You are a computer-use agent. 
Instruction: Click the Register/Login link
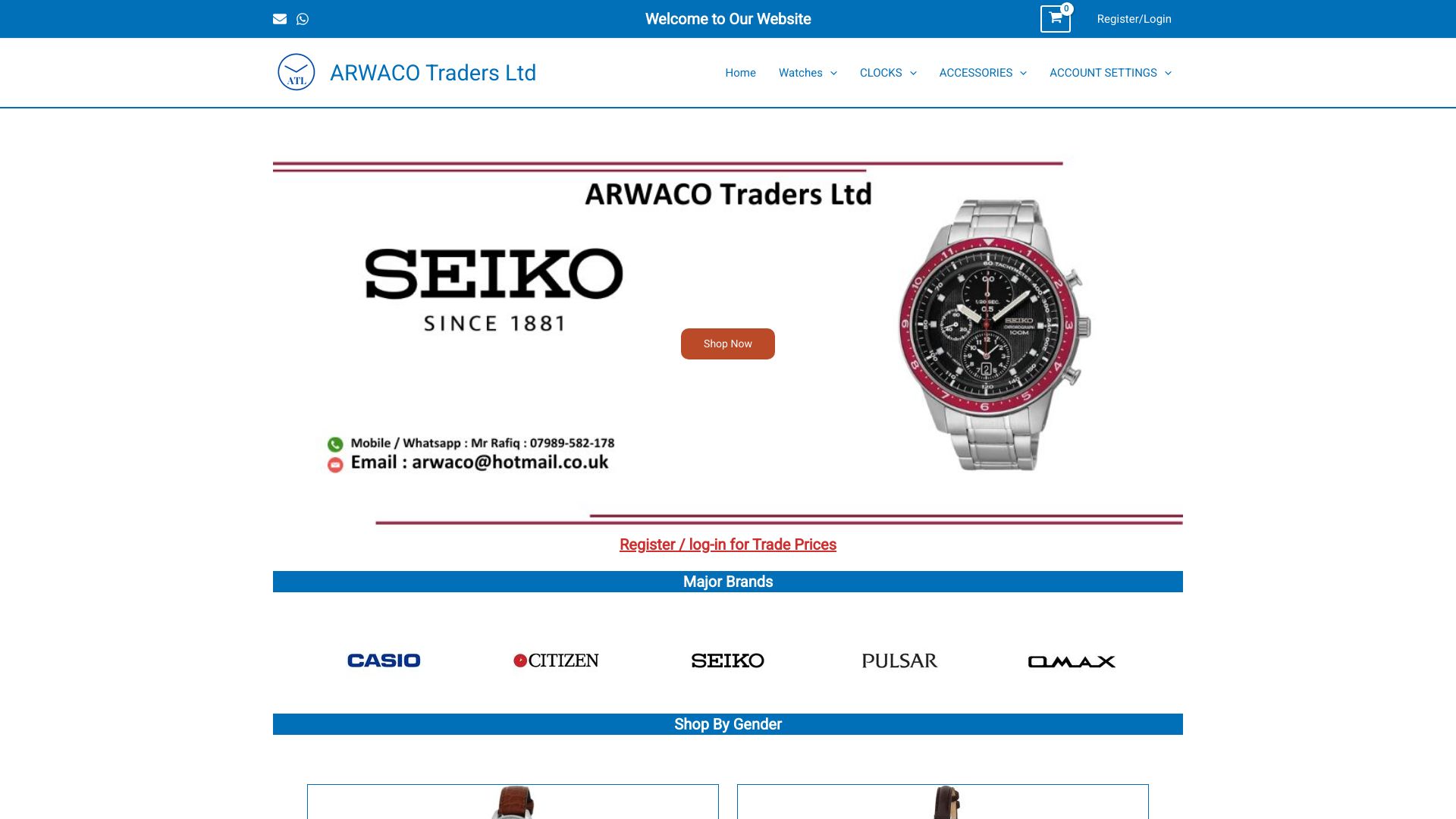point(1134,19)
